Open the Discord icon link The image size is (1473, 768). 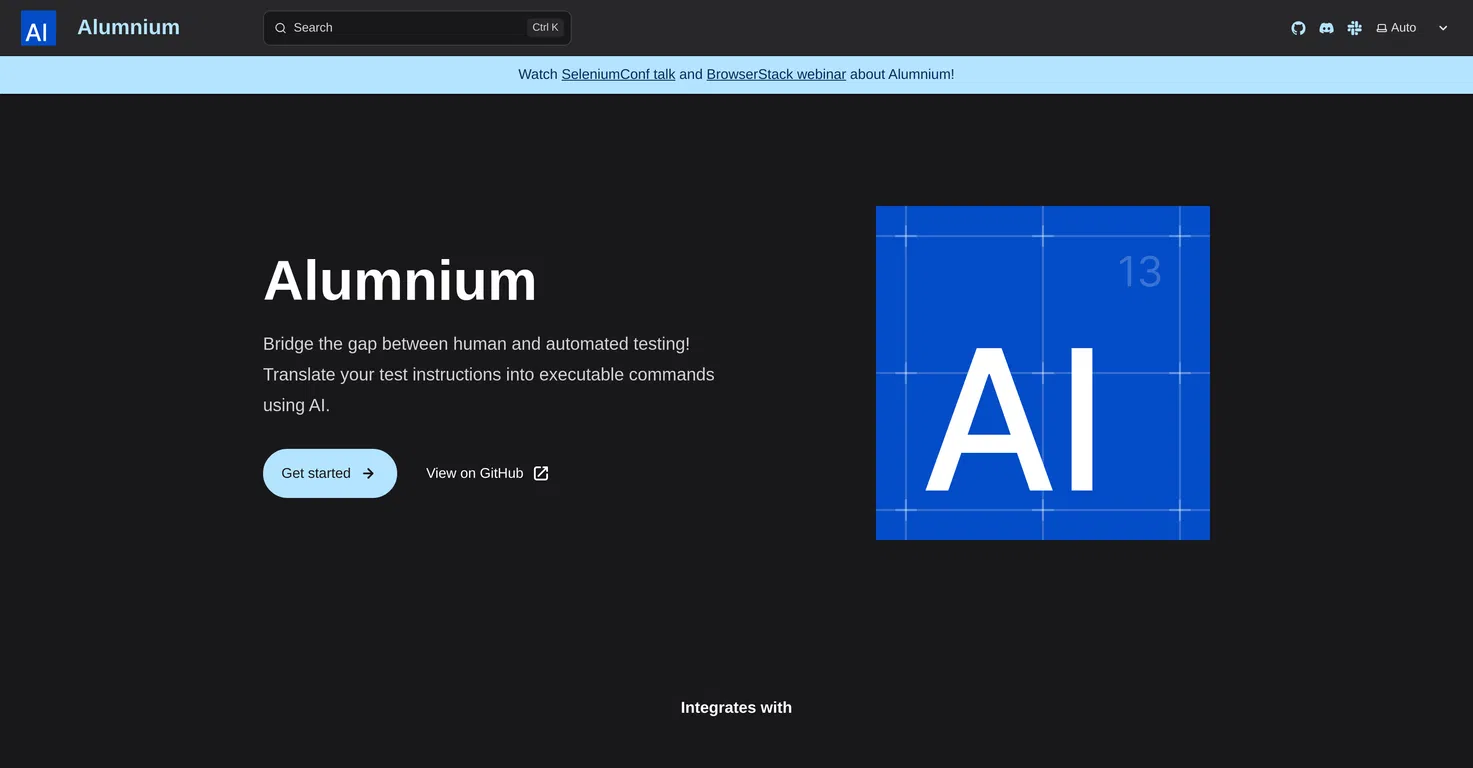pos(1326,28)
